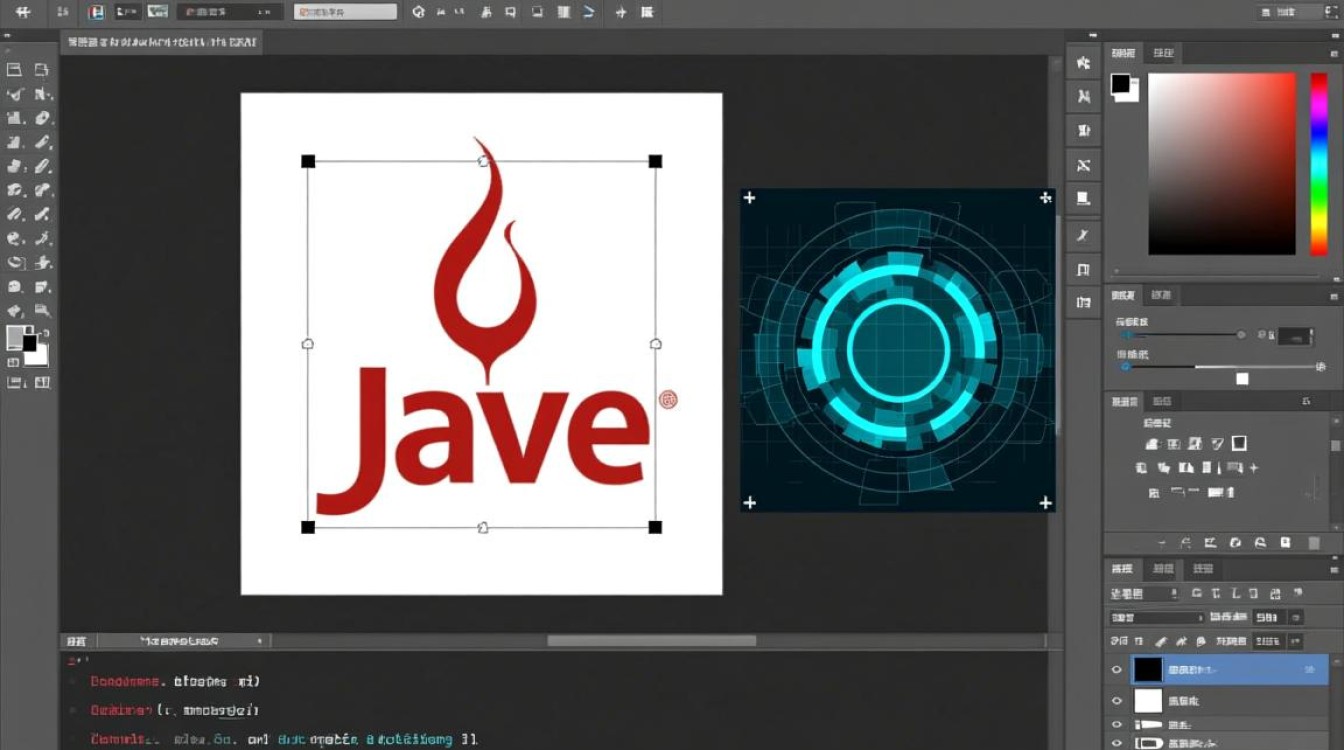This screenshot has width=1344, height=750.
Task: Click the bottom icon in the collapsed panel dock
Action: coord(1083,302)
